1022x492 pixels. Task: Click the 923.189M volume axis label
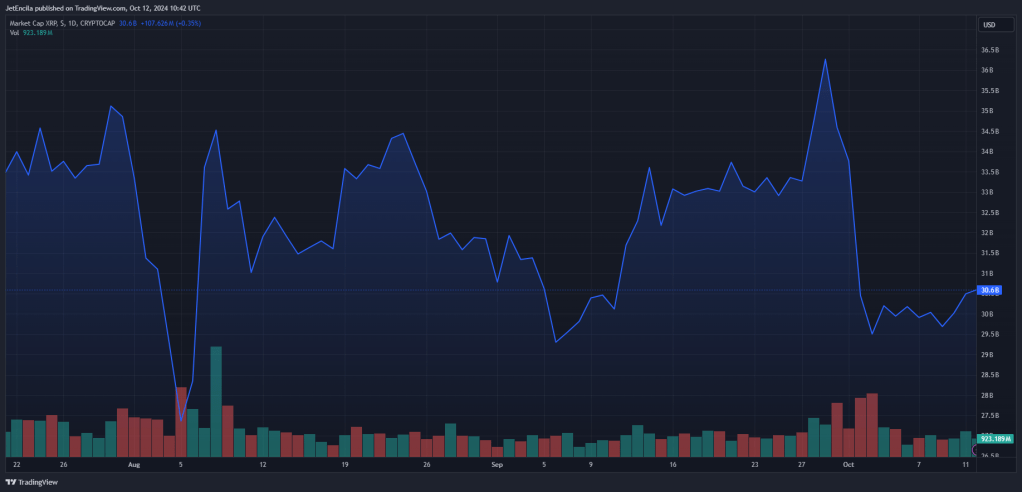tap(996, 439)
